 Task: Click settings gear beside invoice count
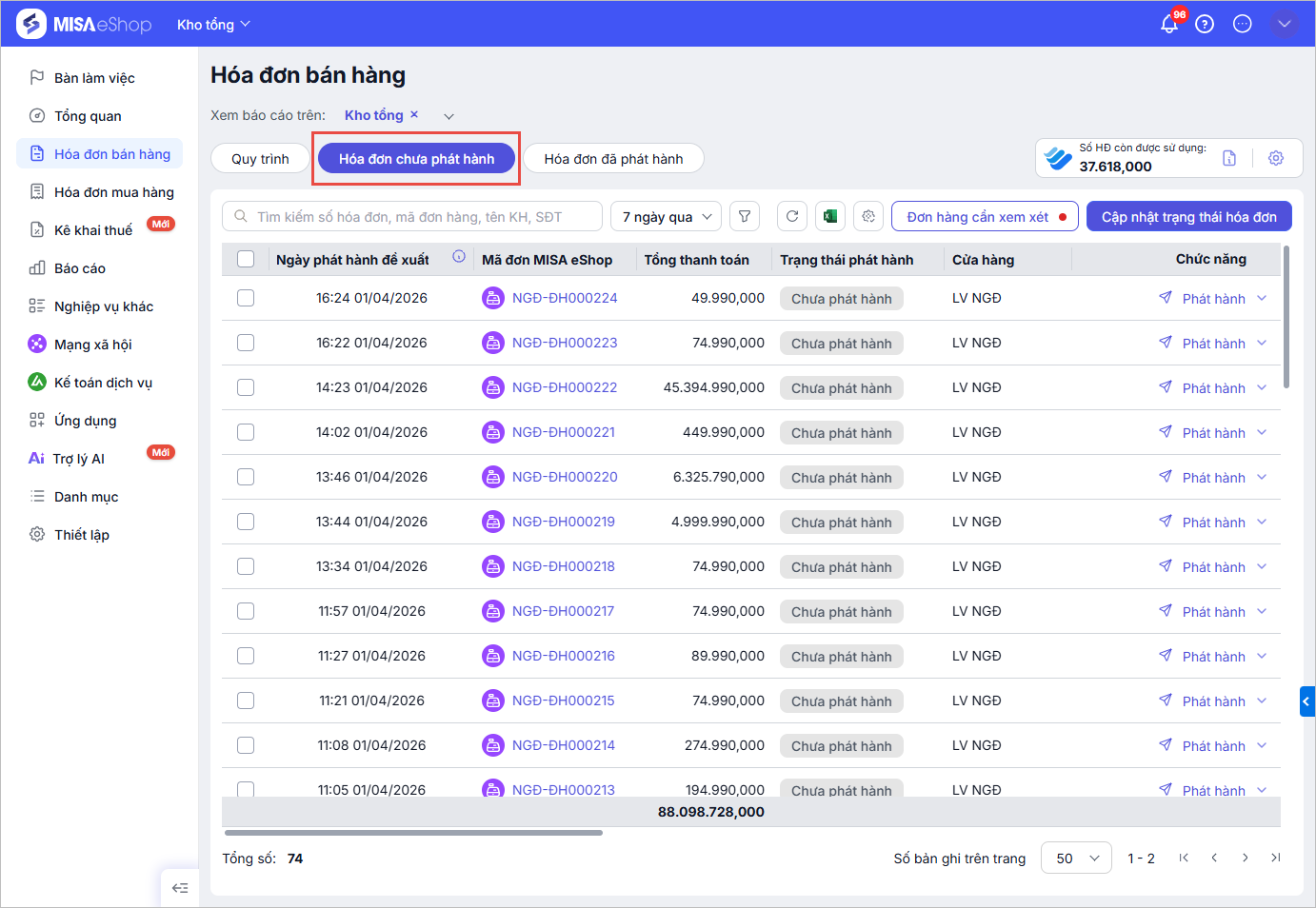(1276, 158)
